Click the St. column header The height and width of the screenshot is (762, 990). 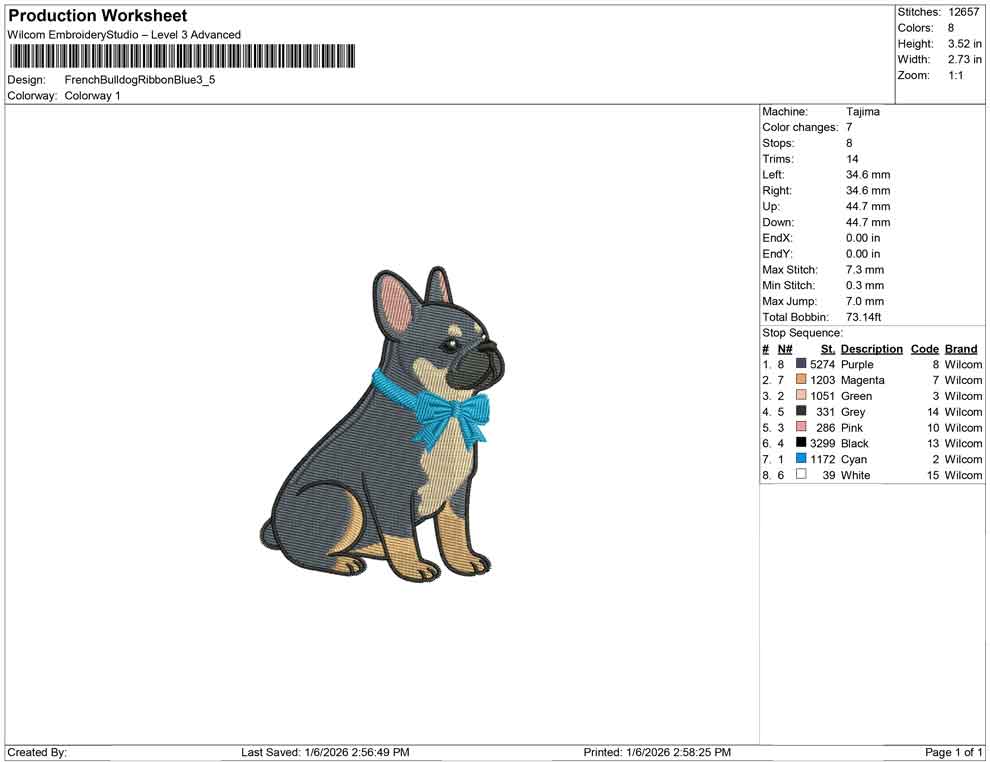point(826,348)
